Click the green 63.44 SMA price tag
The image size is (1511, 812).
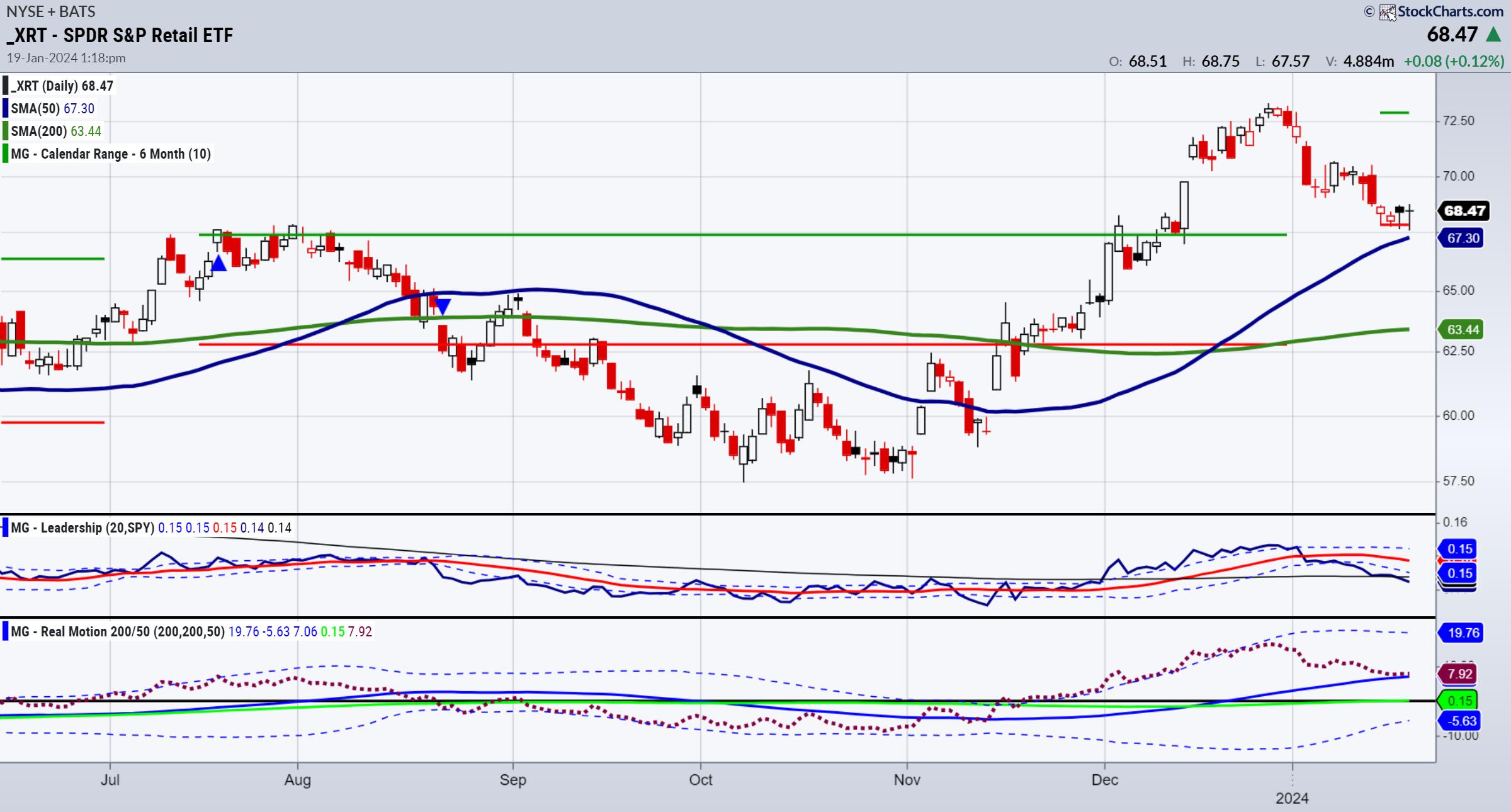point(1462,330)
